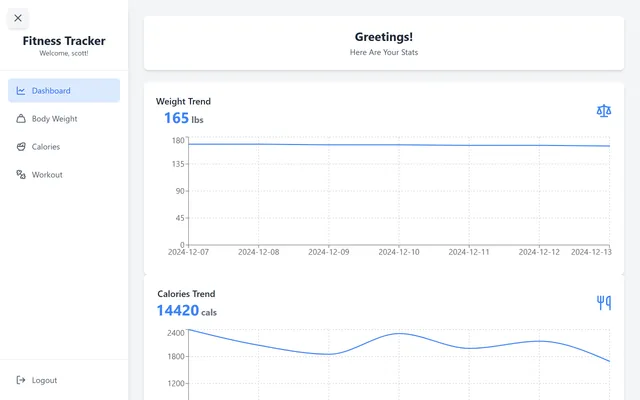Go to Body Weight section
The width and height of the screenshot is (640, 400).
coord(64,119)
